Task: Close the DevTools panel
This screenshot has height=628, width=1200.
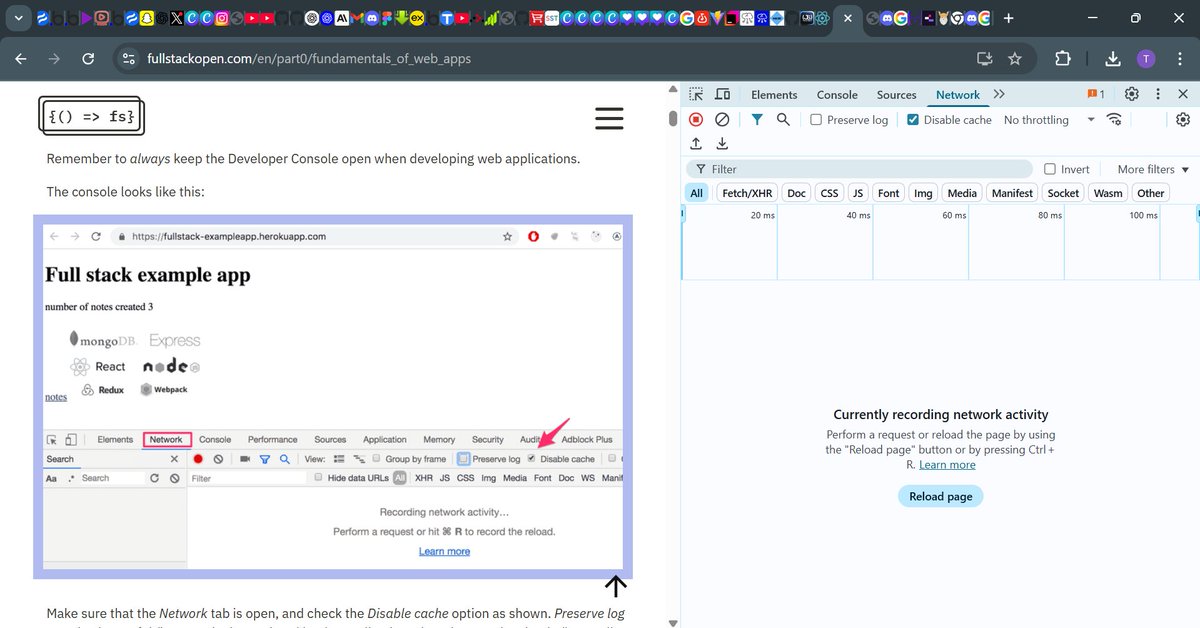Action: 1183,94
